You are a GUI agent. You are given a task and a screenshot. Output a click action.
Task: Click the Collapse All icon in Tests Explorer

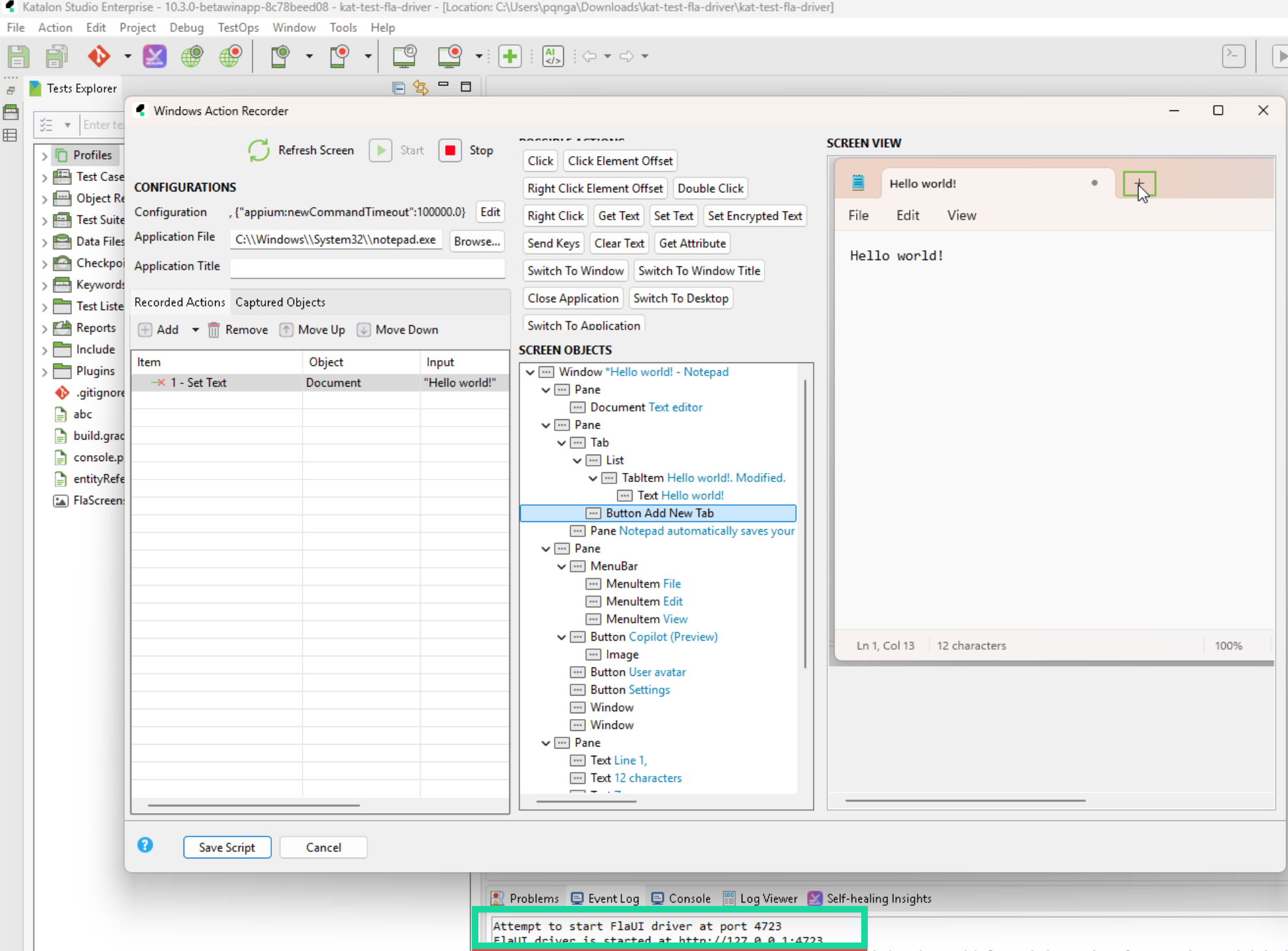click(x=399, y=88)
